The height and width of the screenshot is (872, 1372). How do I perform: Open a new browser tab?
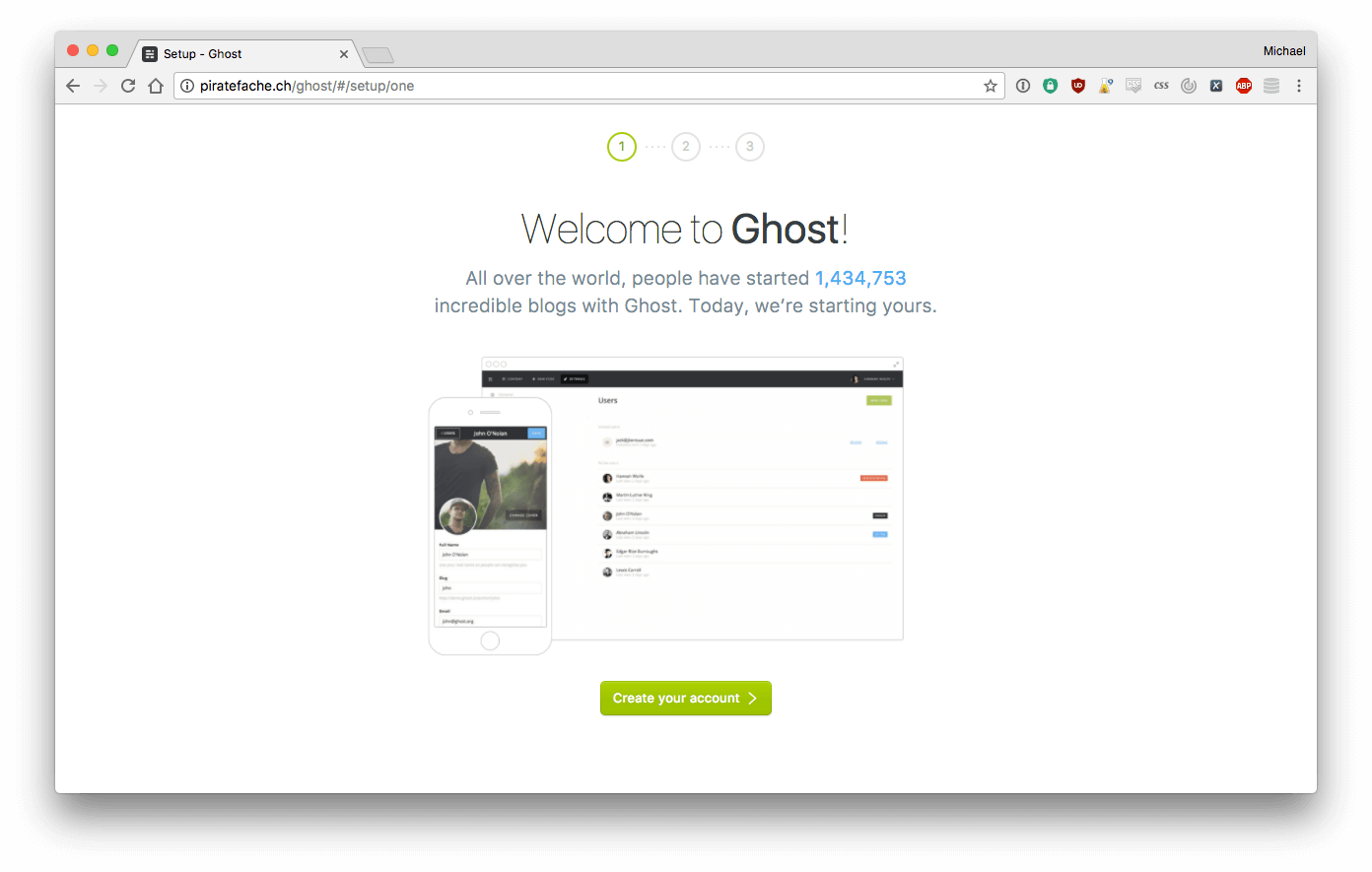(x=377, y=55)
